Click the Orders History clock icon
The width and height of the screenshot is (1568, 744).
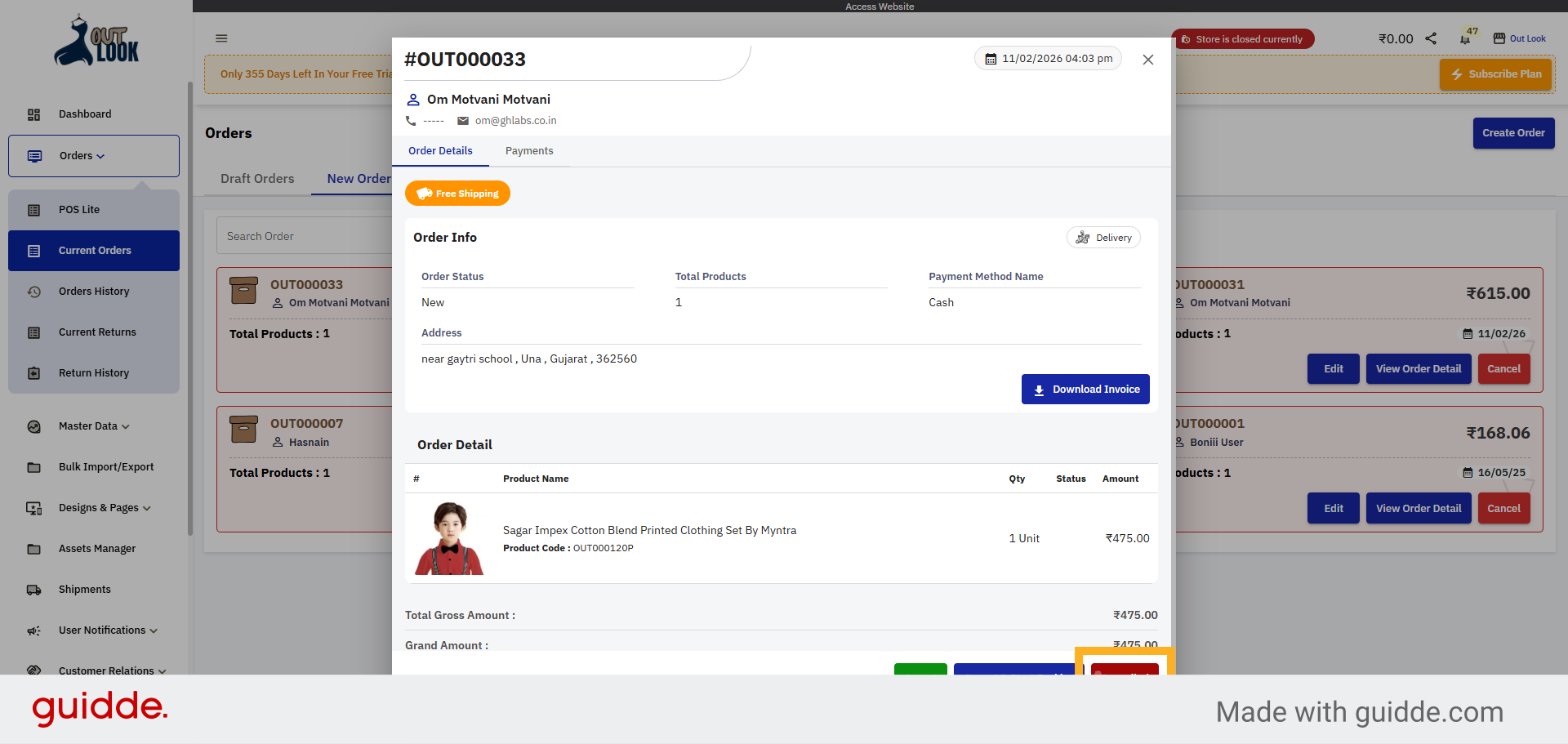(x=33, y=292)
